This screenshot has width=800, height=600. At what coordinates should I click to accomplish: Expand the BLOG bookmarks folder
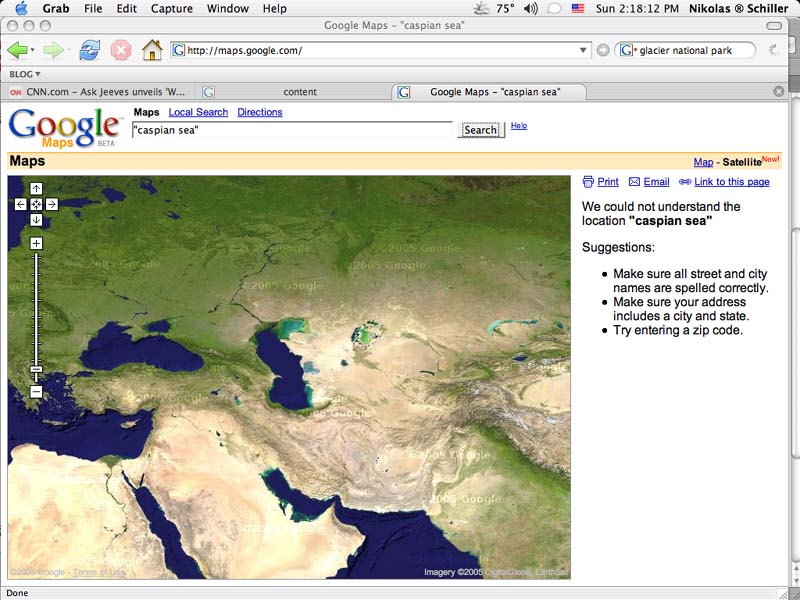[x=24, y=74]
